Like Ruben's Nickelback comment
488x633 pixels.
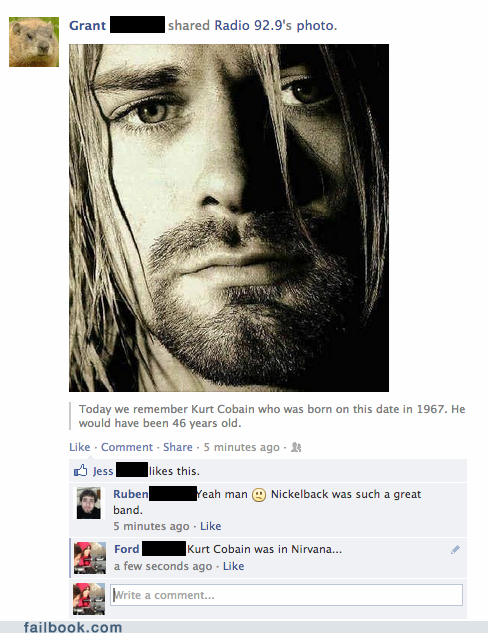click(211, 526)
